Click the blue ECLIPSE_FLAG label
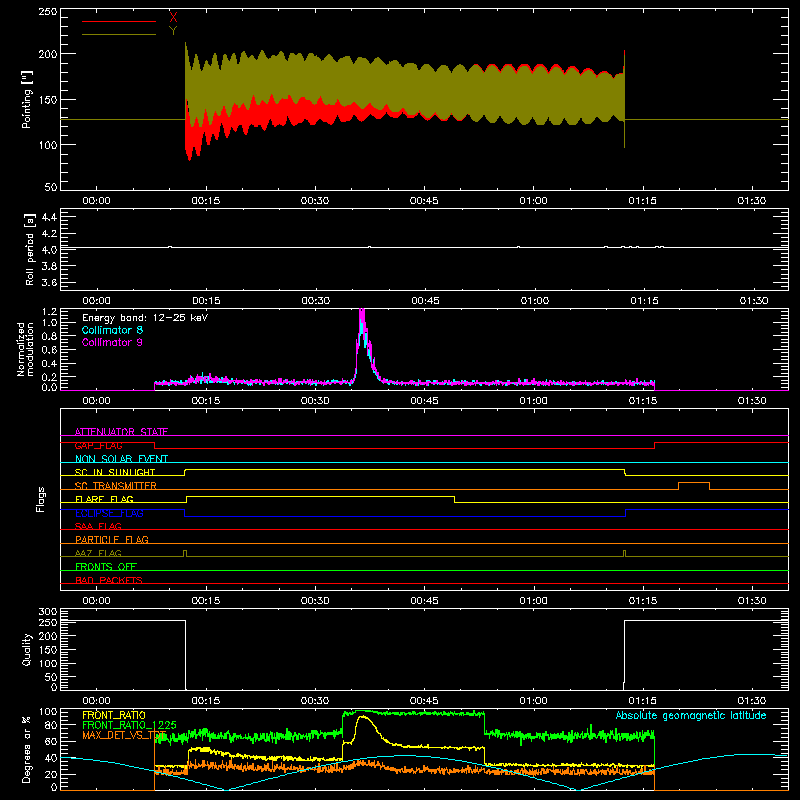This screenshot has width=800, height=800. click(109, 513)
